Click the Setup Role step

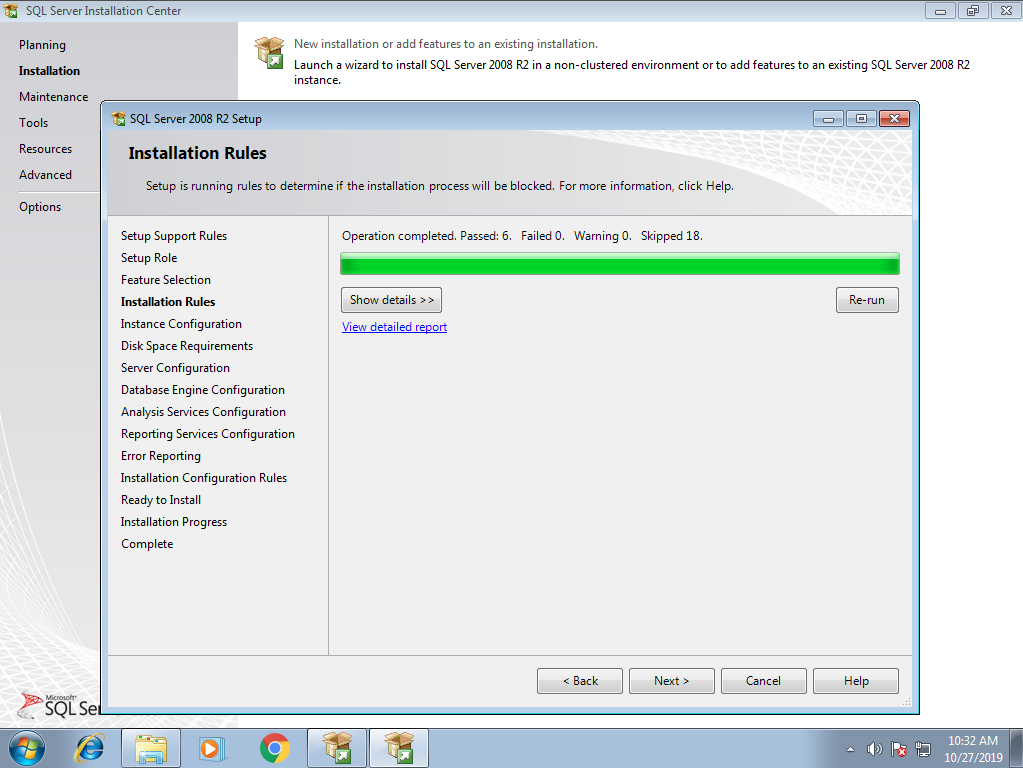pyautogui.click(x=149, y=258)
